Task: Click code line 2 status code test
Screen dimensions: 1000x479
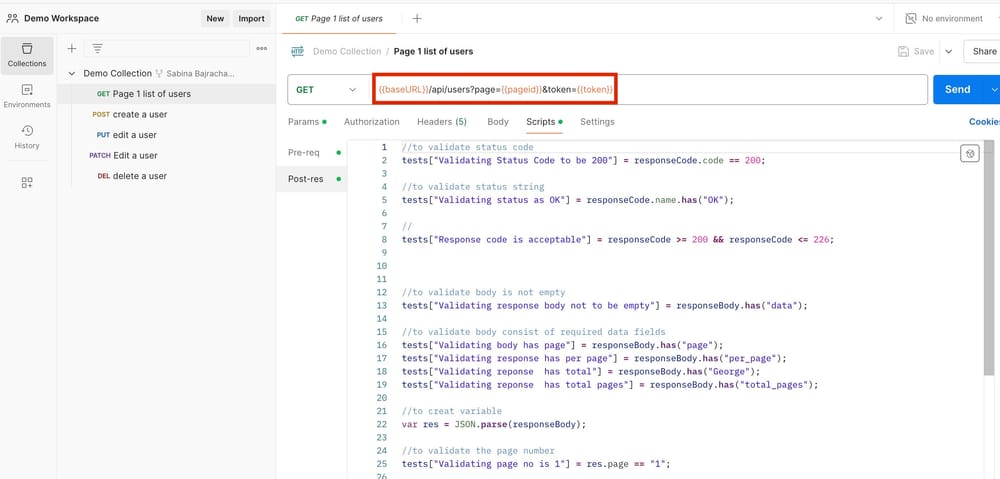Action: [583, 161]
